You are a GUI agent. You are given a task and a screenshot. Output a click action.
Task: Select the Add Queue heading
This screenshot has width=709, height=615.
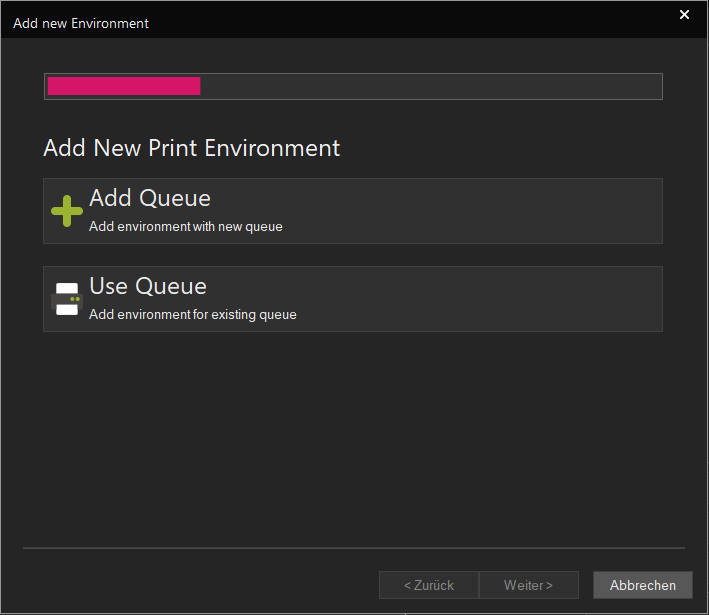pyautogui.click(x=150, y=198)
